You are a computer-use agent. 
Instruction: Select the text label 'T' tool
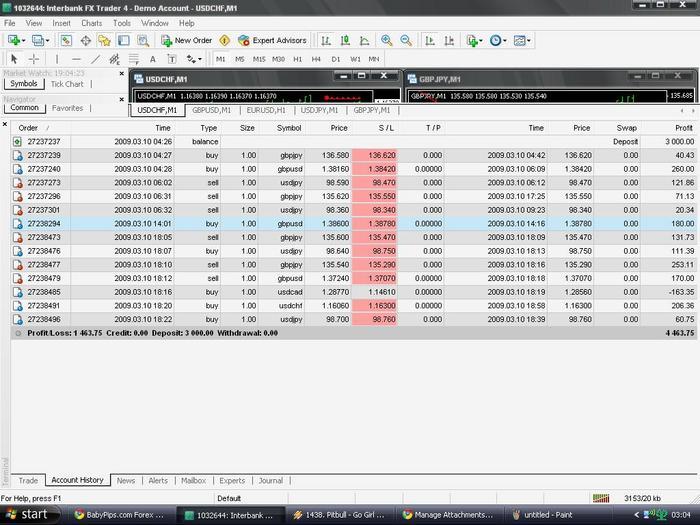172,59
